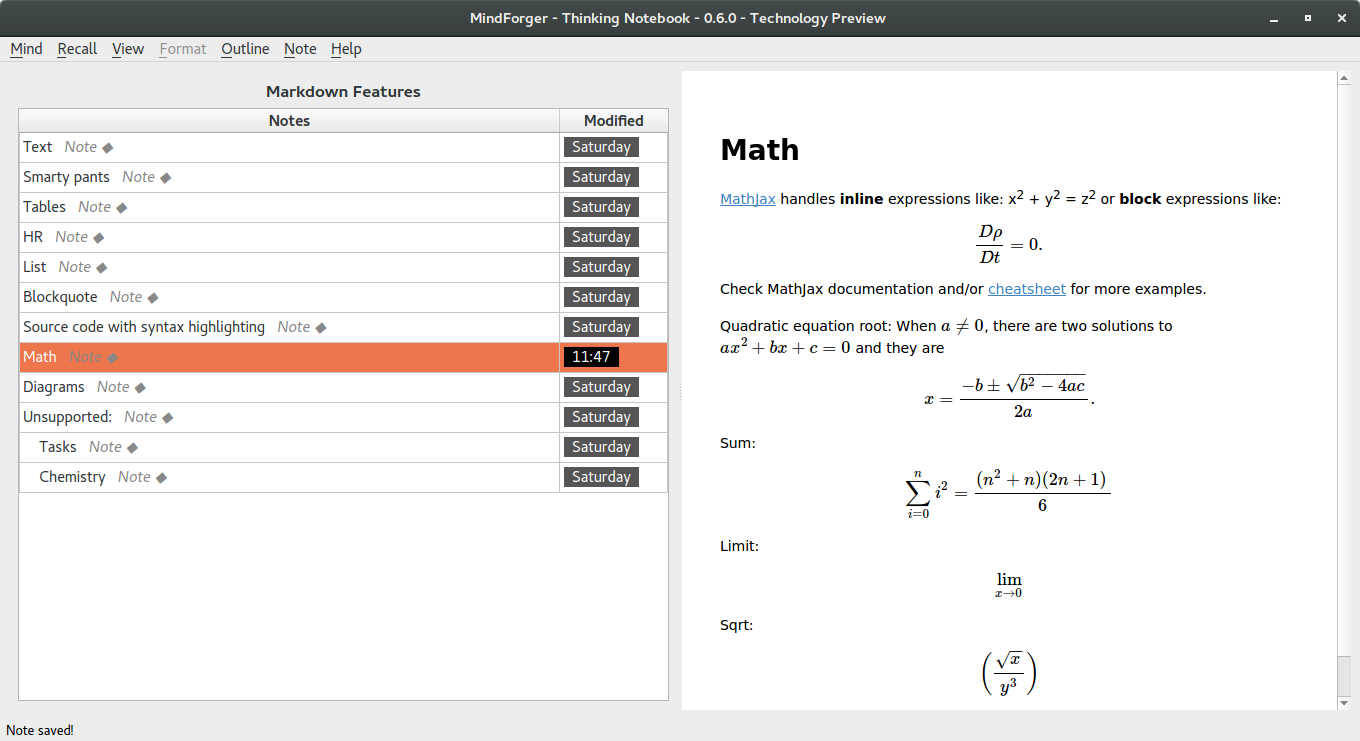Click the diamond icon on Smarty pants row

[x=166, y=178]
